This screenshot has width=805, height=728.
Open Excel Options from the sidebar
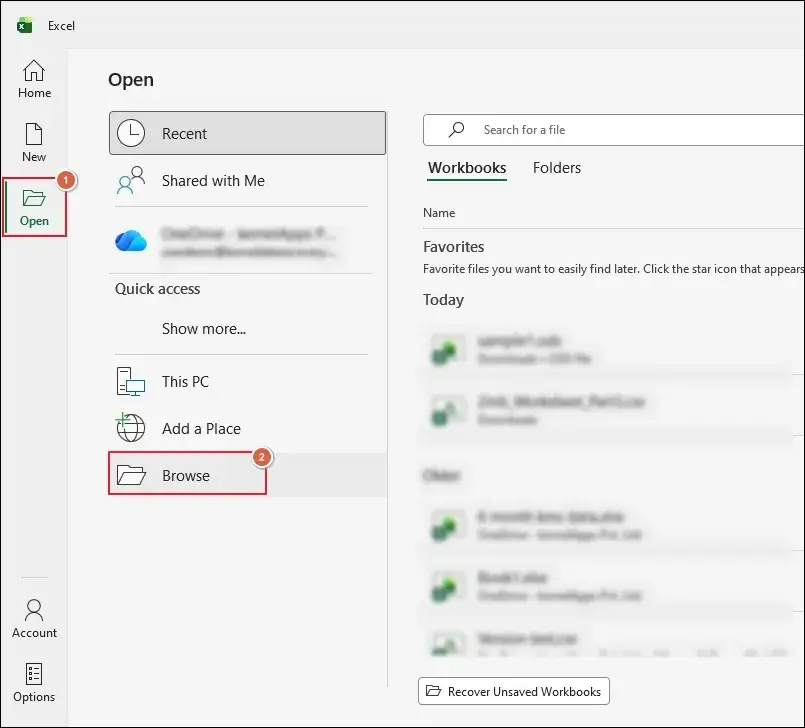[x=34, y=683]
